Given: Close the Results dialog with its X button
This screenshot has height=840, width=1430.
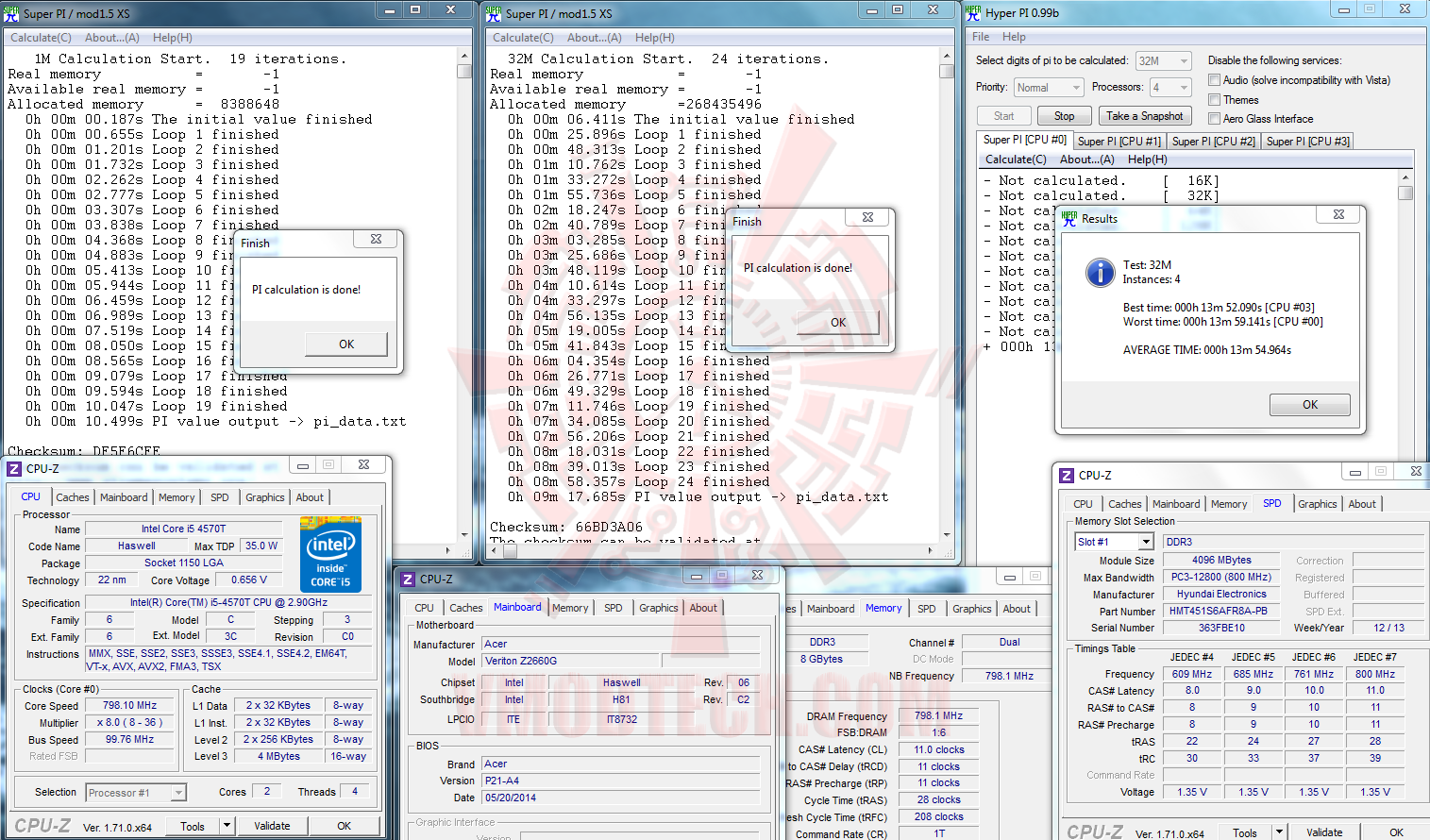Looking at the screenshot, I should [1338, 215].
